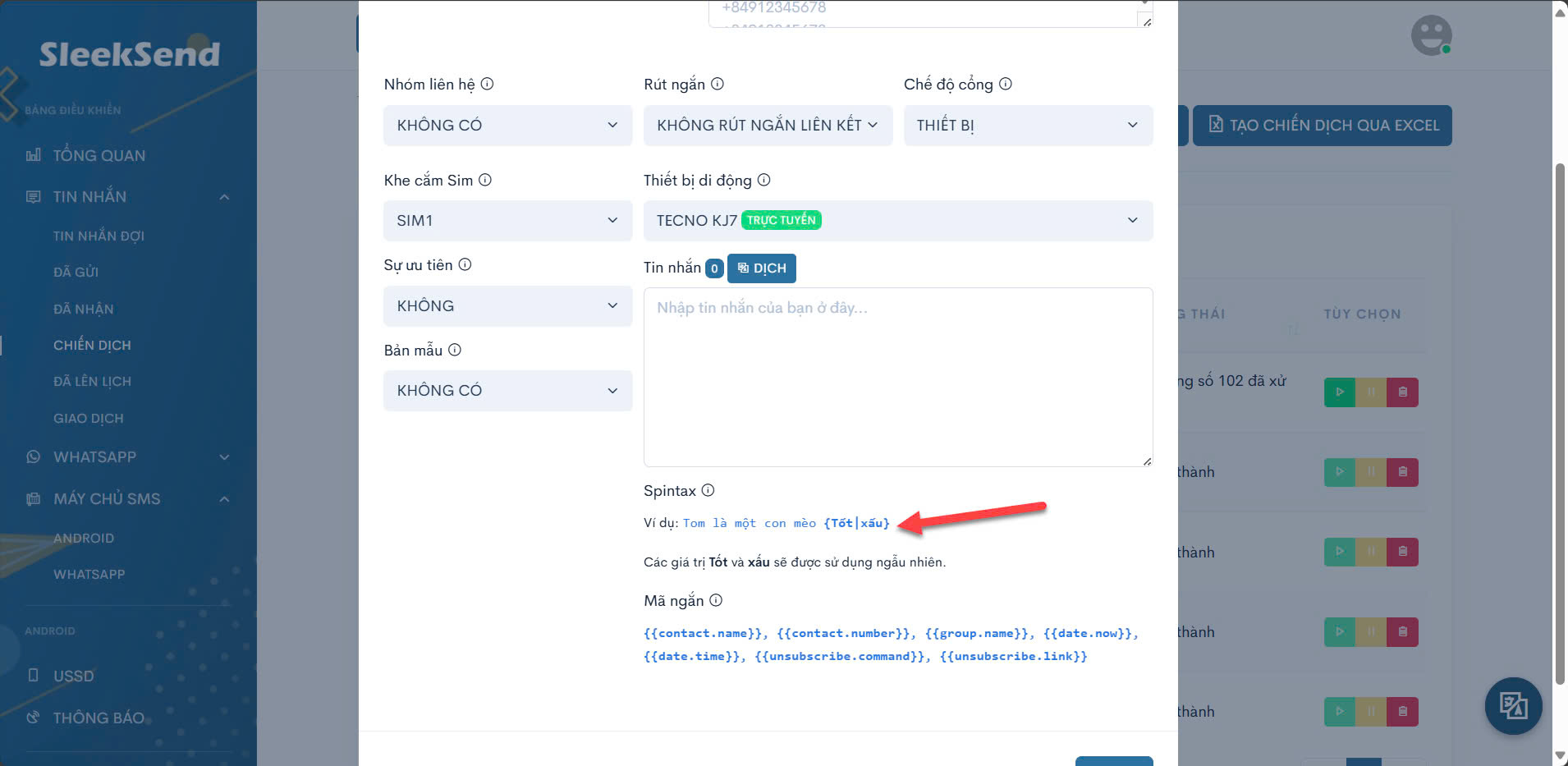Viewport: 1568px width, 766px height.
Task: Click the info icon next to Bản mẫu
Action: 454,350
